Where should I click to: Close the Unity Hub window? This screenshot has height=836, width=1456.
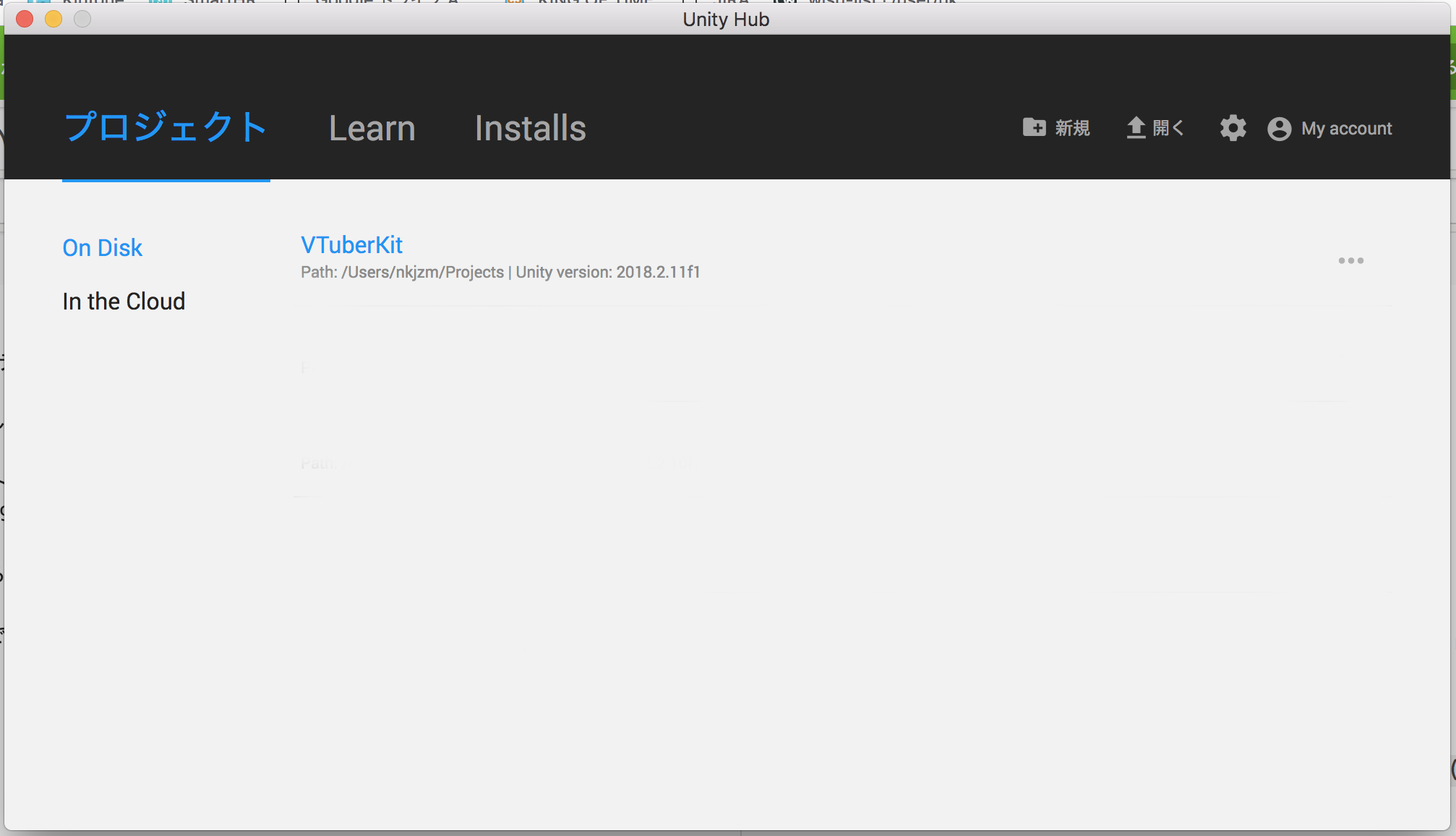(x=25, y=19)
